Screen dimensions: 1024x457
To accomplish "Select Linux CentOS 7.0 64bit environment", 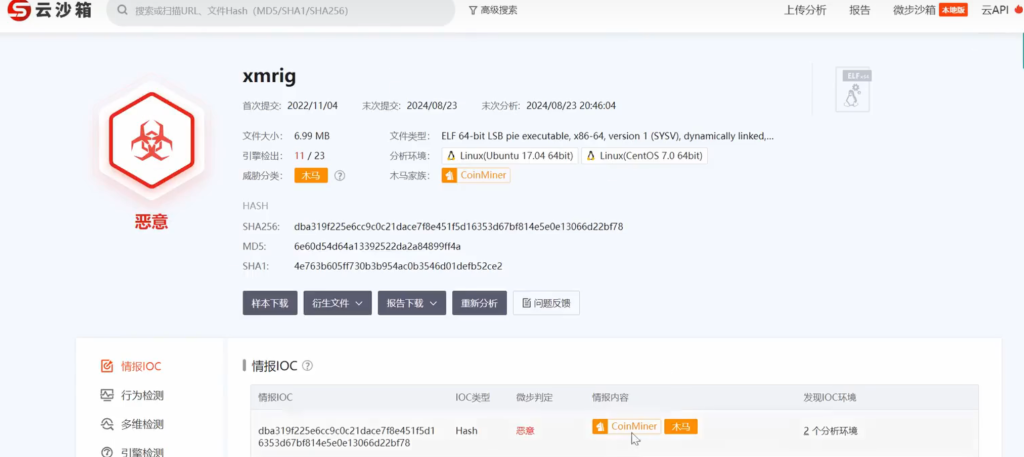I will click(645, 156).
